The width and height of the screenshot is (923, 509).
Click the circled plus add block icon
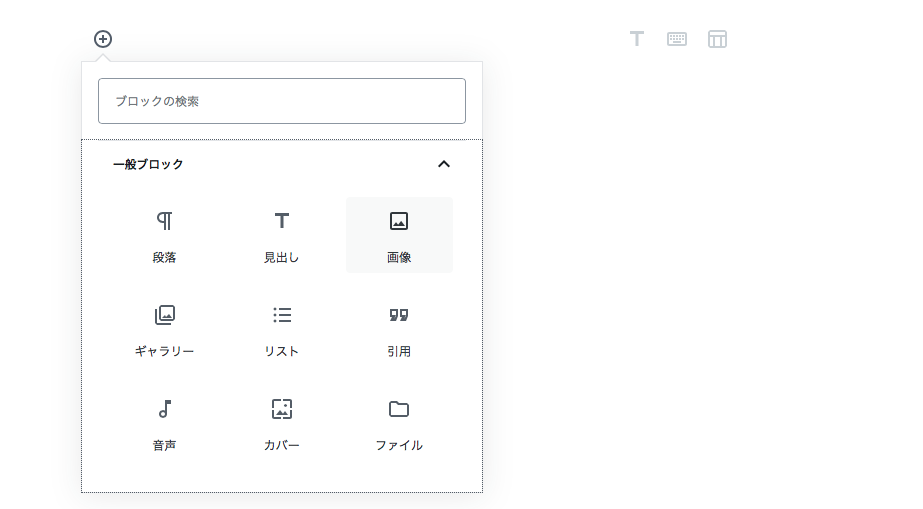pos(103,39)
